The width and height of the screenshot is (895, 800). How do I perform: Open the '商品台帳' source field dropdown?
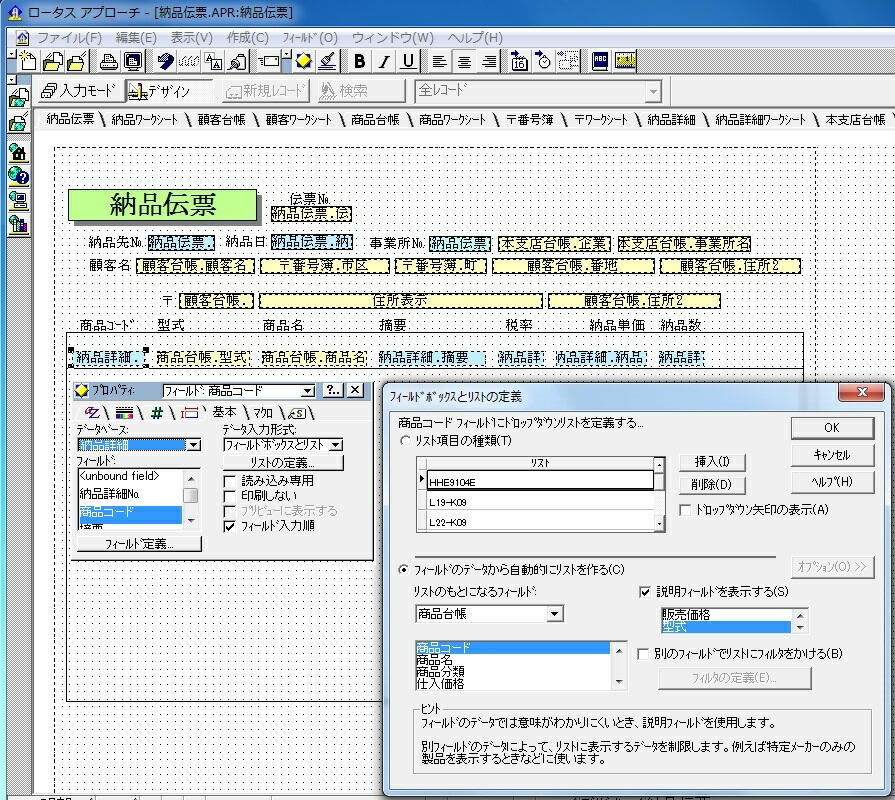(554, 614)
